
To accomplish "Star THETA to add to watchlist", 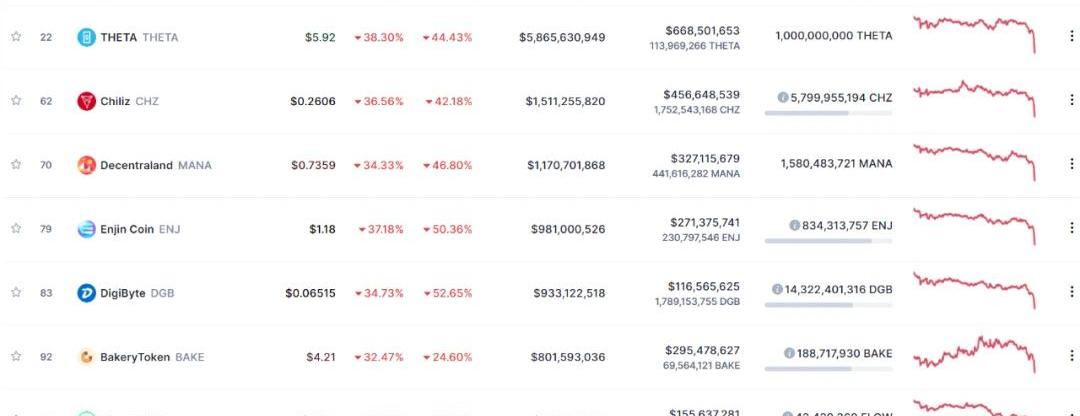I will (16, 37).
